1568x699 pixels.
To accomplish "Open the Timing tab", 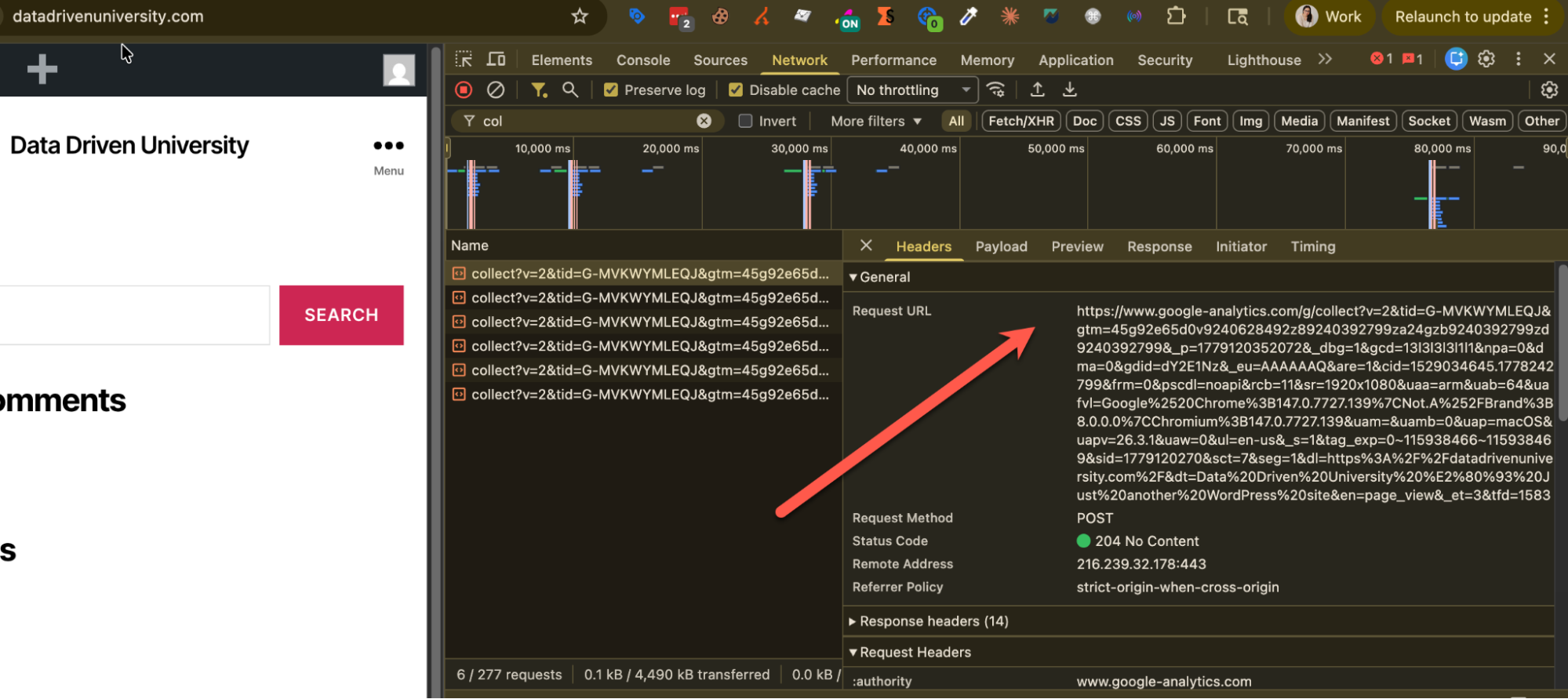I will [1313, 246].
